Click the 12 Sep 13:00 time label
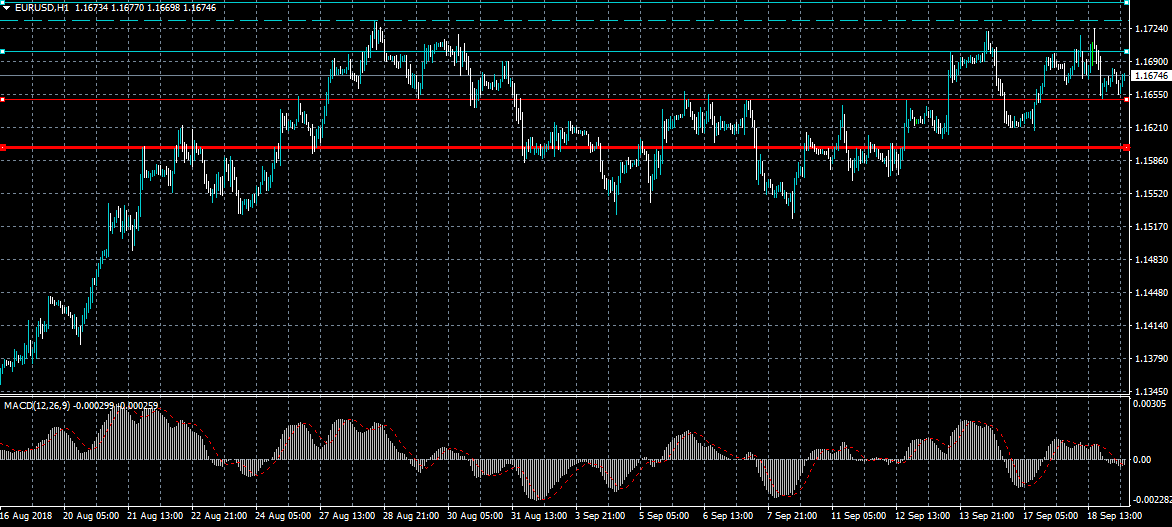The image size is (1172, 527). 922,517
